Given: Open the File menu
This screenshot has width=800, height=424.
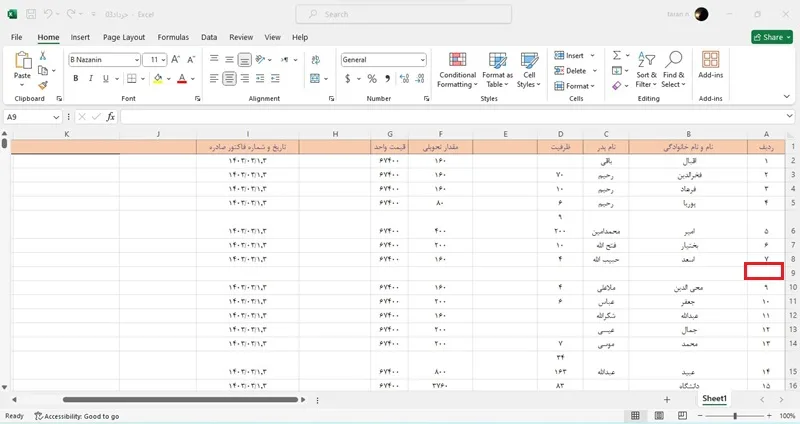Looking at the screenshot, I should (17, 37).
